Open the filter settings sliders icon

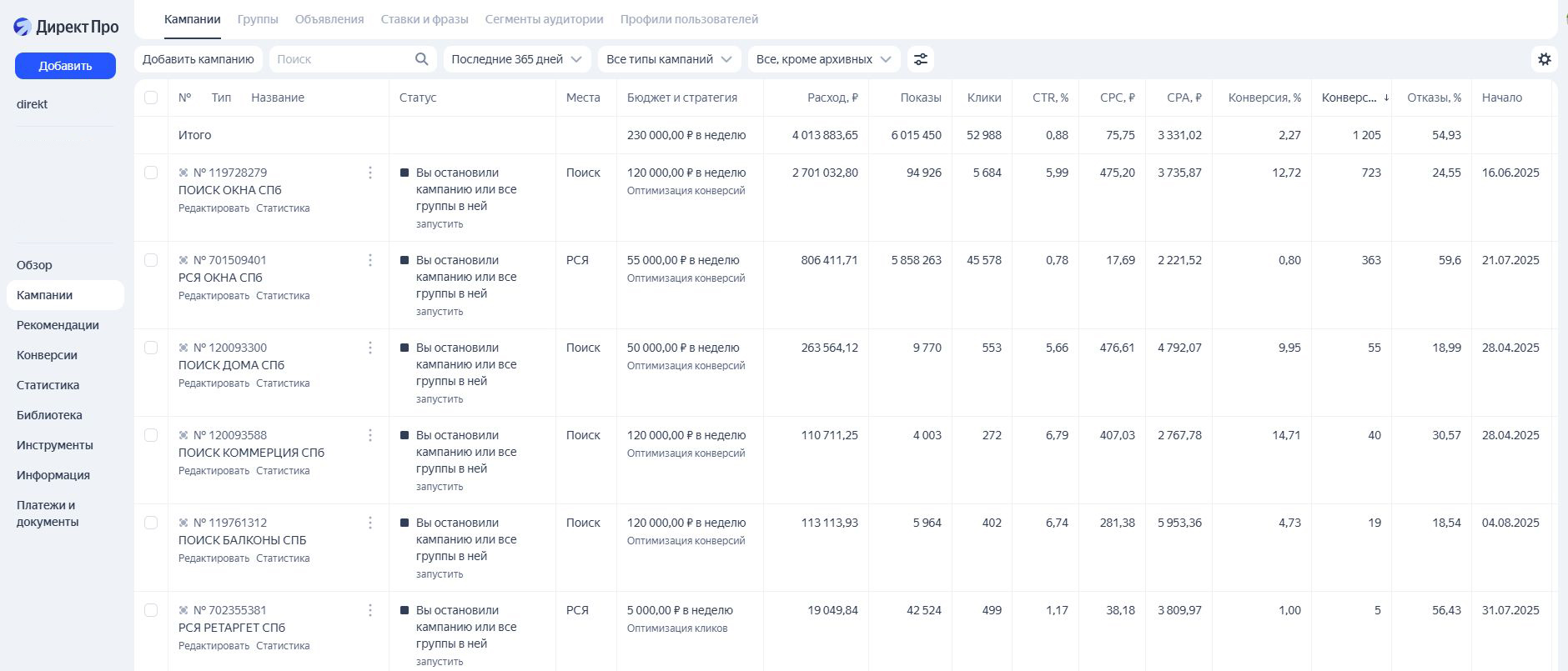coord(920,59)
